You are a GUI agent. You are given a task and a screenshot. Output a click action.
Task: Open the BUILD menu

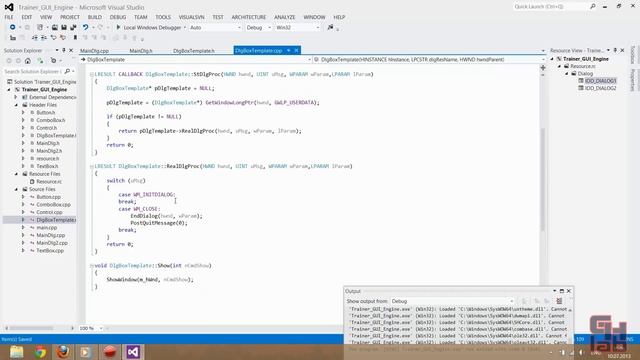coord(95,17)
